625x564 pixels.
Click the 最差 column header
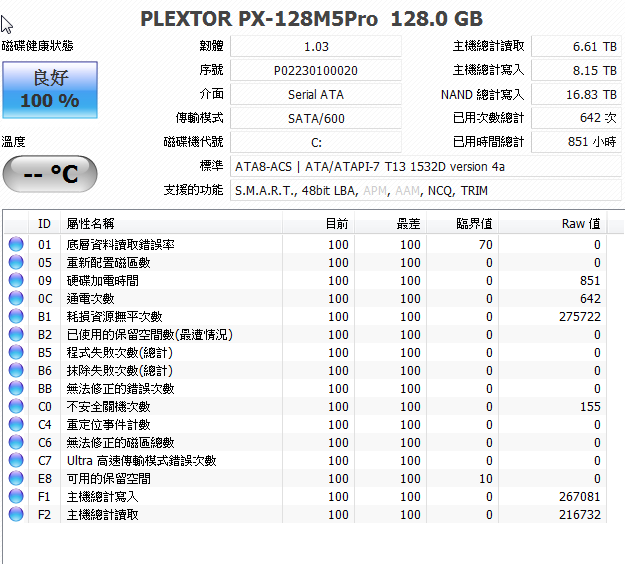[x=391, y=224]
